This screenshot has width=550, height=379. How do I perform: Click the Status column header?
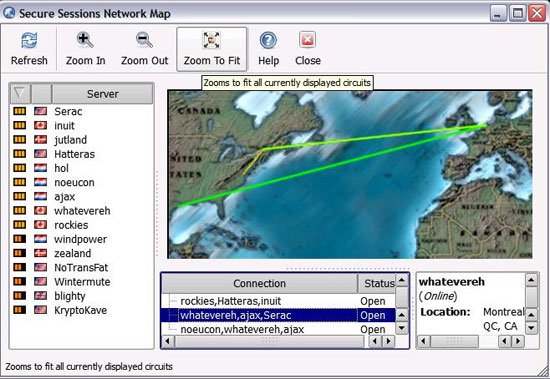(x=377, y=283)
